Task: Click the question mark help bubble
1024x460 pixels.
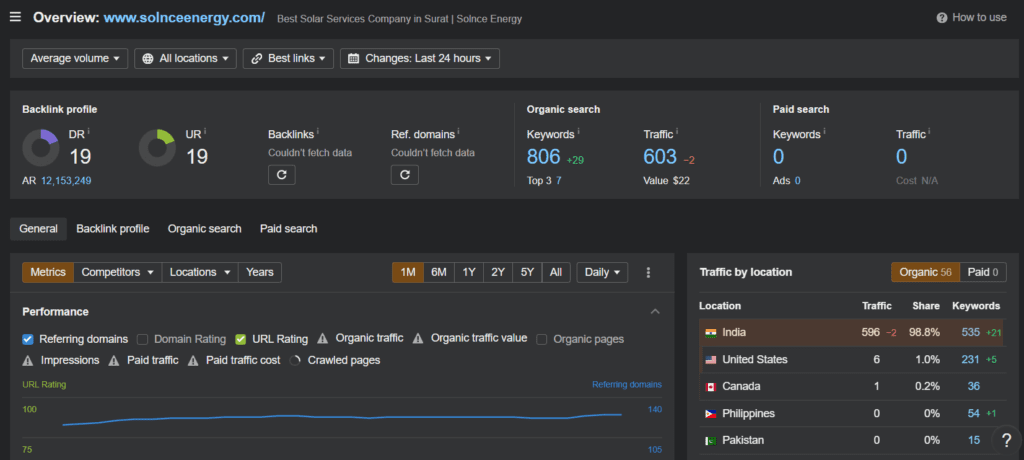Action: 1006,440
